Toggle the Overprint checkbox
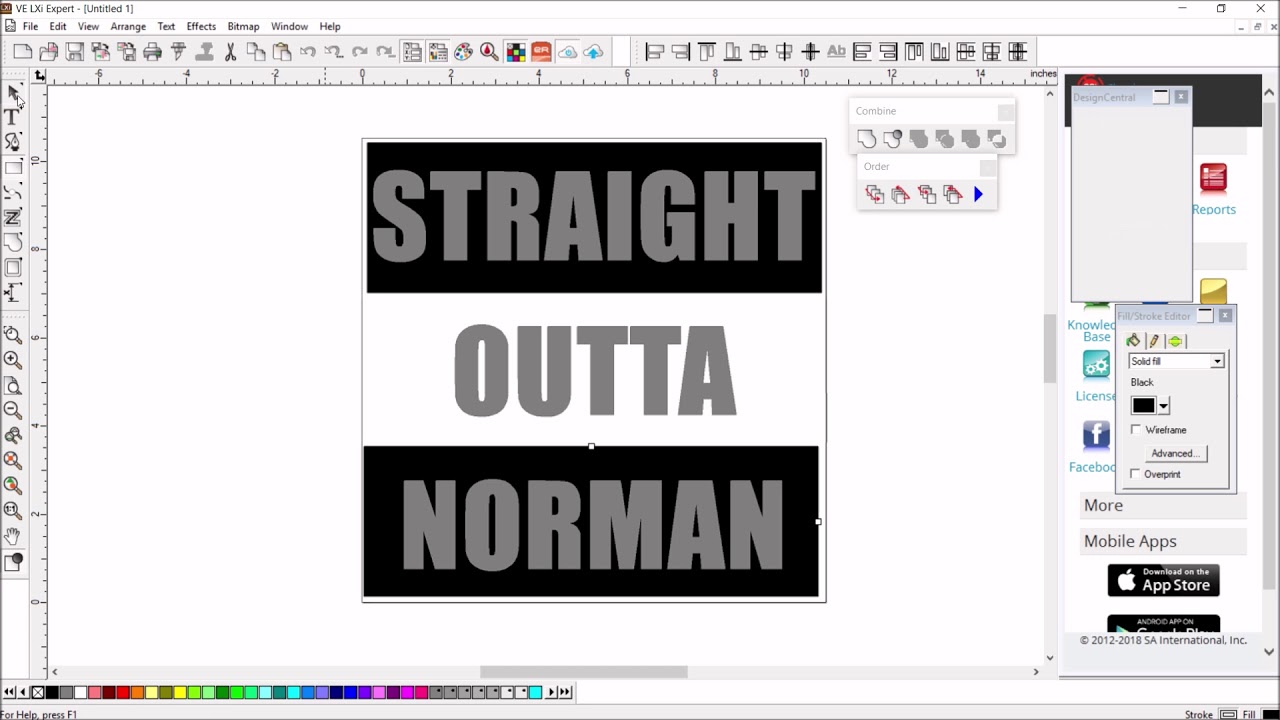Screen dimensions: 1280x720 pos(1135,474)
